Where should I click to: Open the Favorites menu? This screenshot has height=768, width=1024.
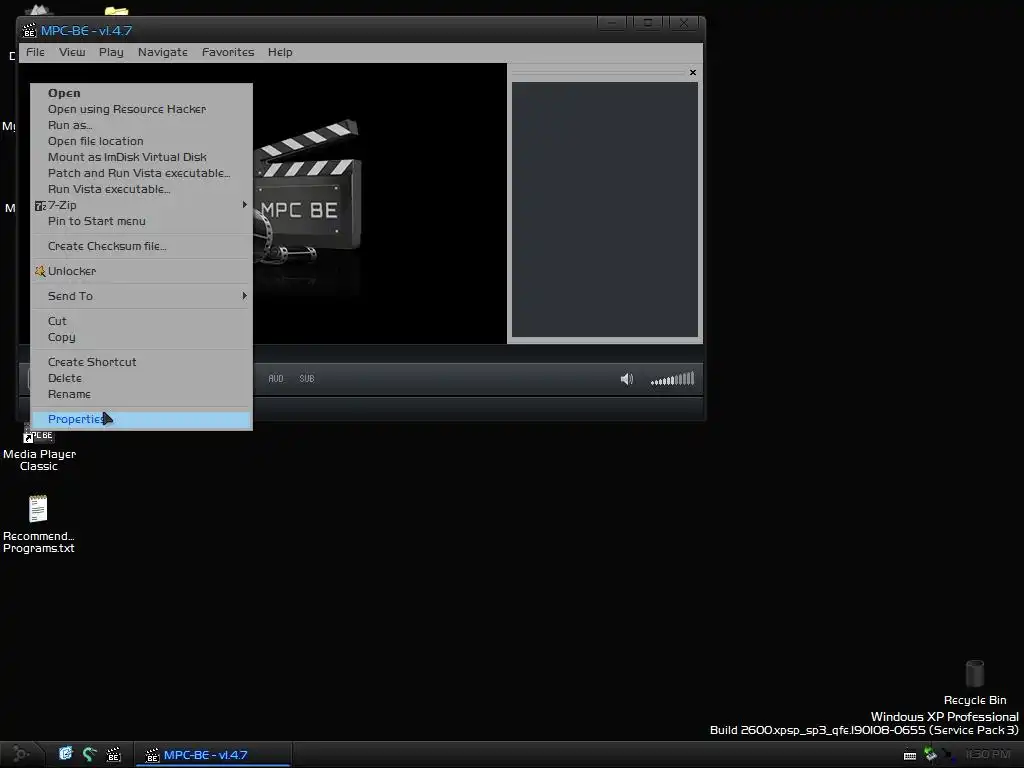tap(228, 52)
